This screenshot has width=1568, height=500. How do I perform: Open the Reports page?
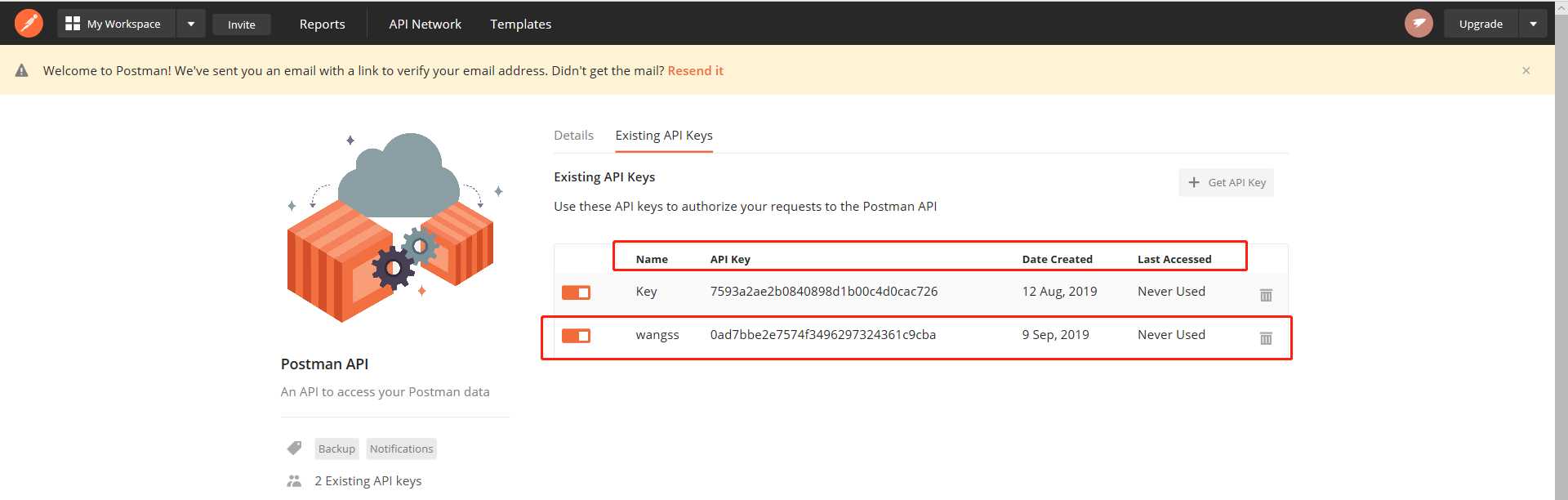click(x=323, y=25)
